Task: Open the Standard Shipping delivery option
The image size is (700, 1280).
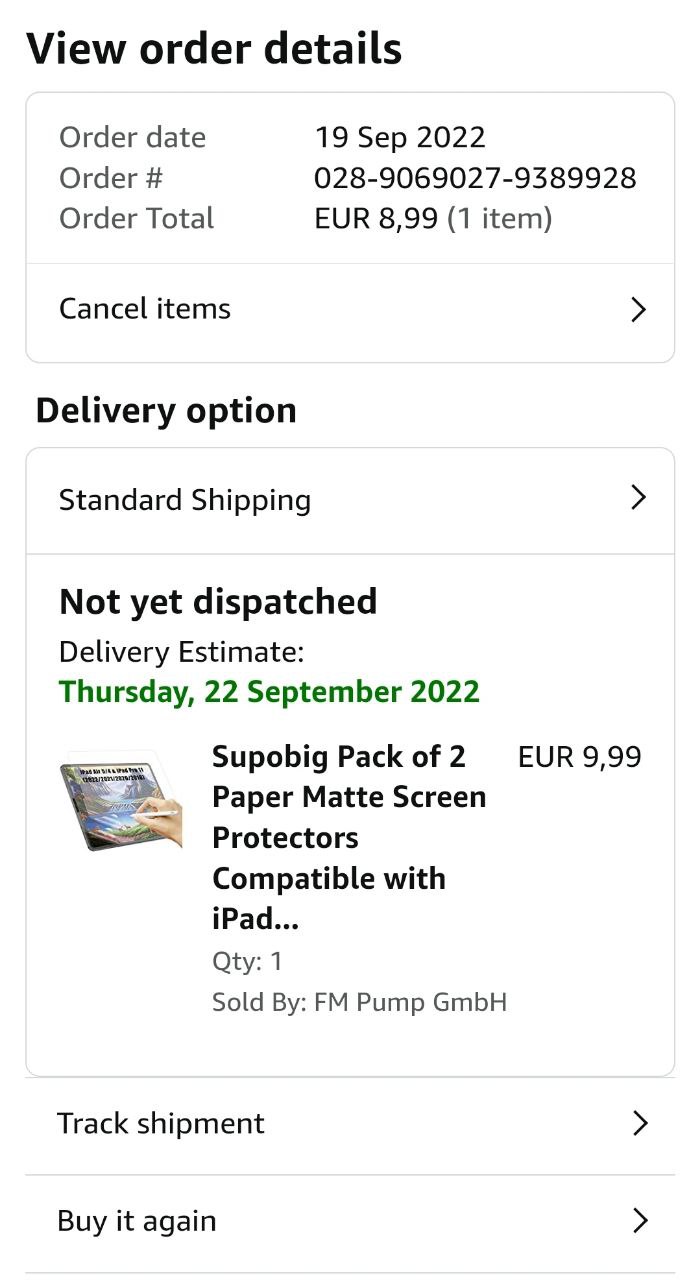Action: (185, 500)
